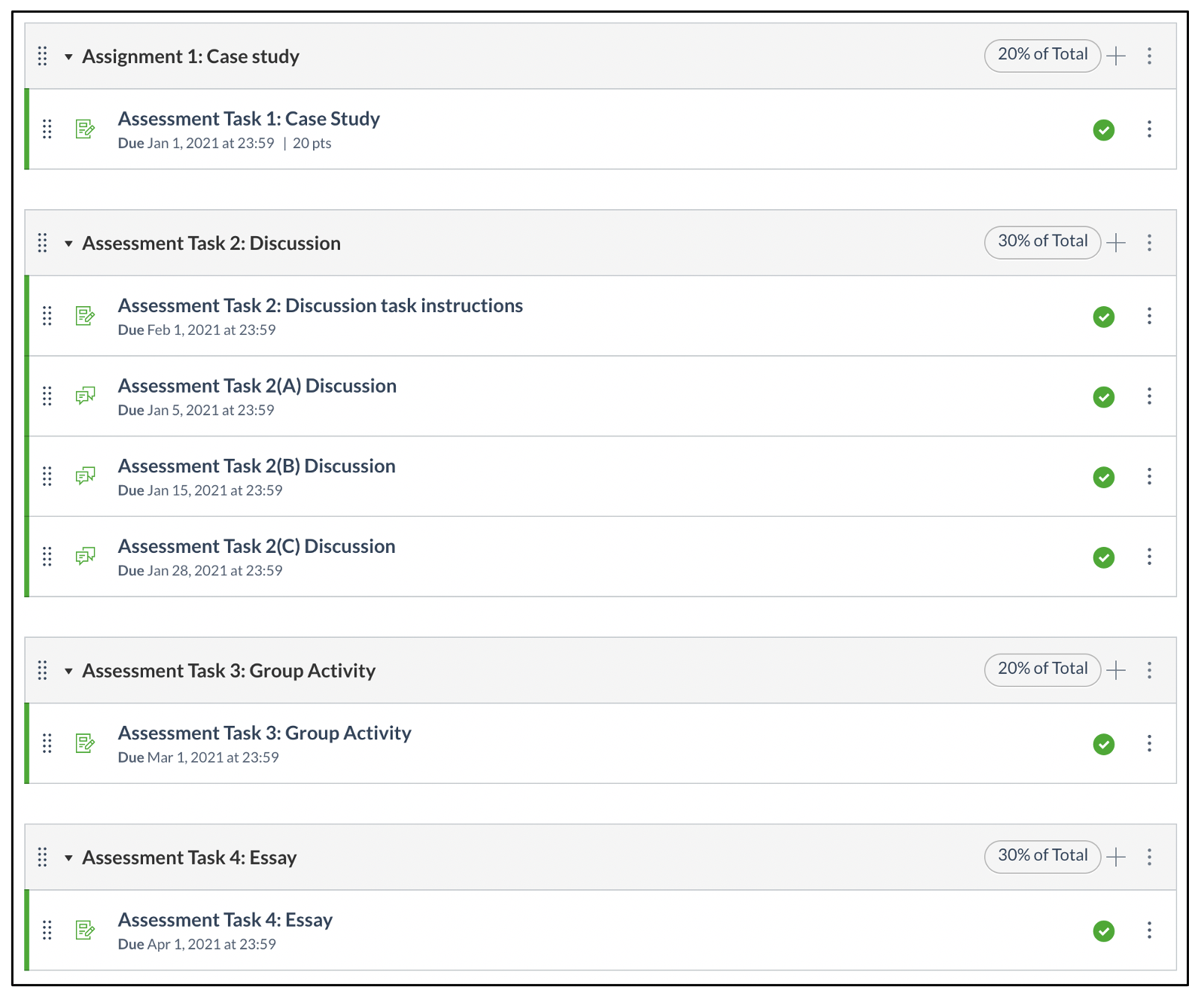Click the 30% of Total badge for Essay group
The image size is (1204, 1005).
coord(1043,857)
